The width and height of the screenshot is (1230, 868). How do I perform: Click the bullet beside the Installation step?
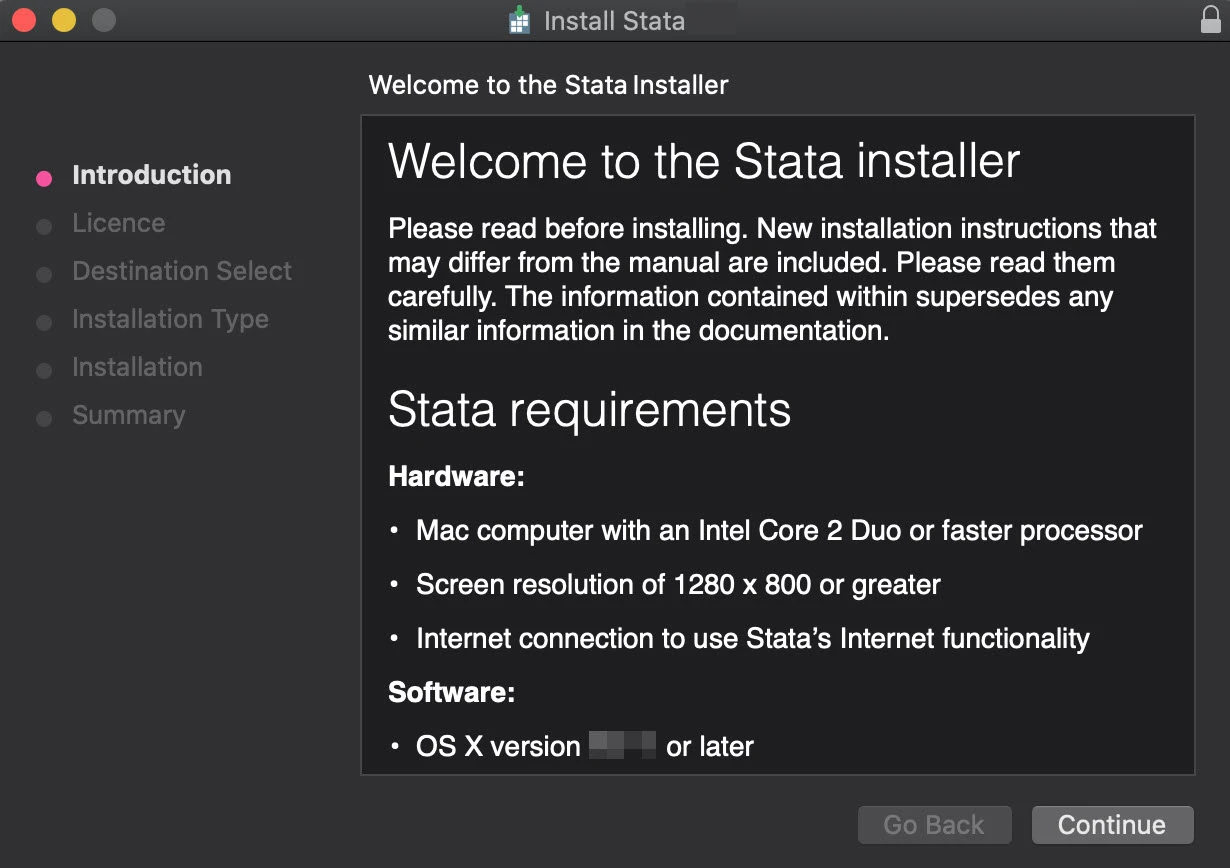click(44, 371)
